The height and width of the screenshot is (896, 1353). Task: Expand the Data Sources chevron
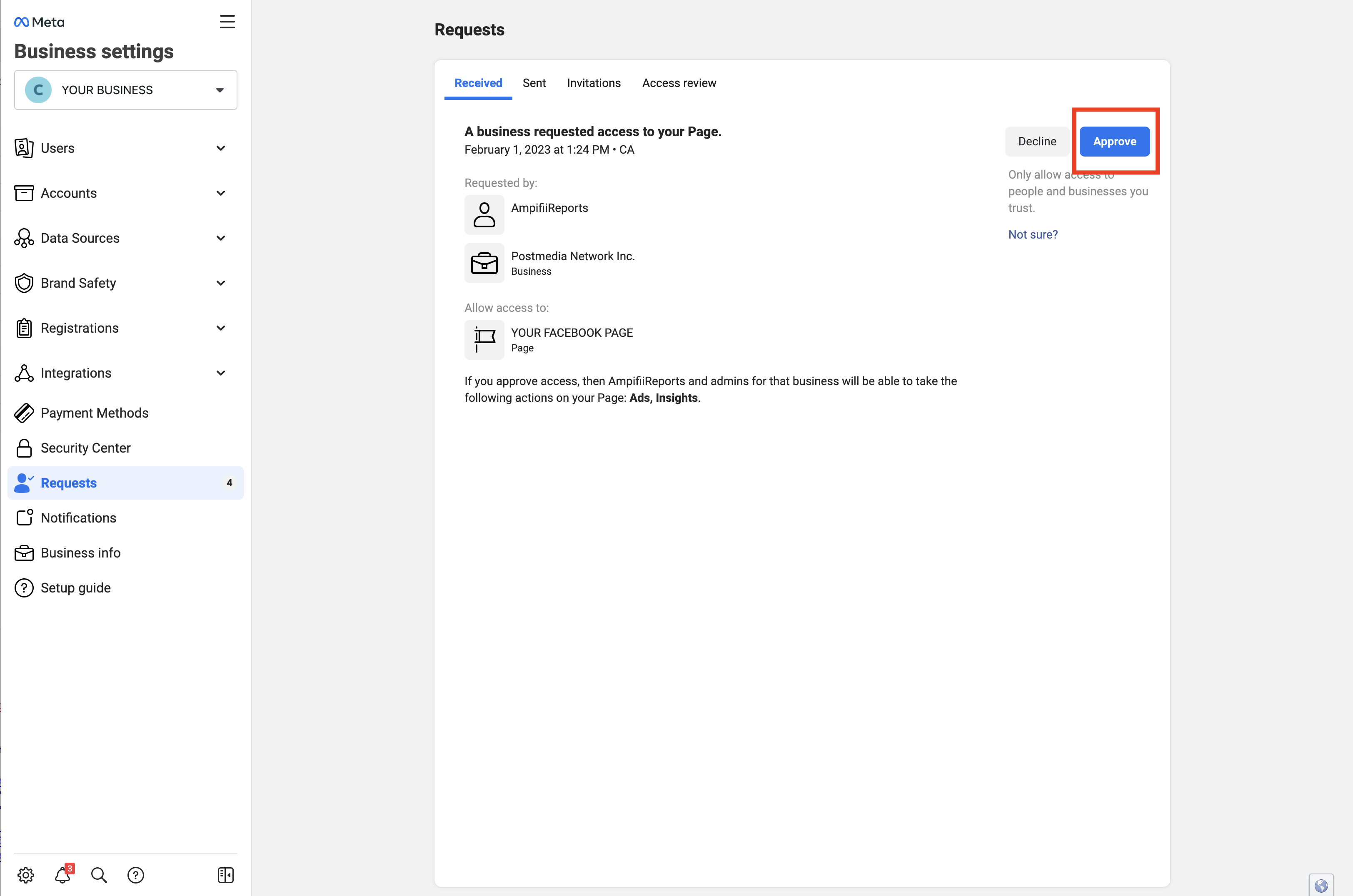click(221, 238)
